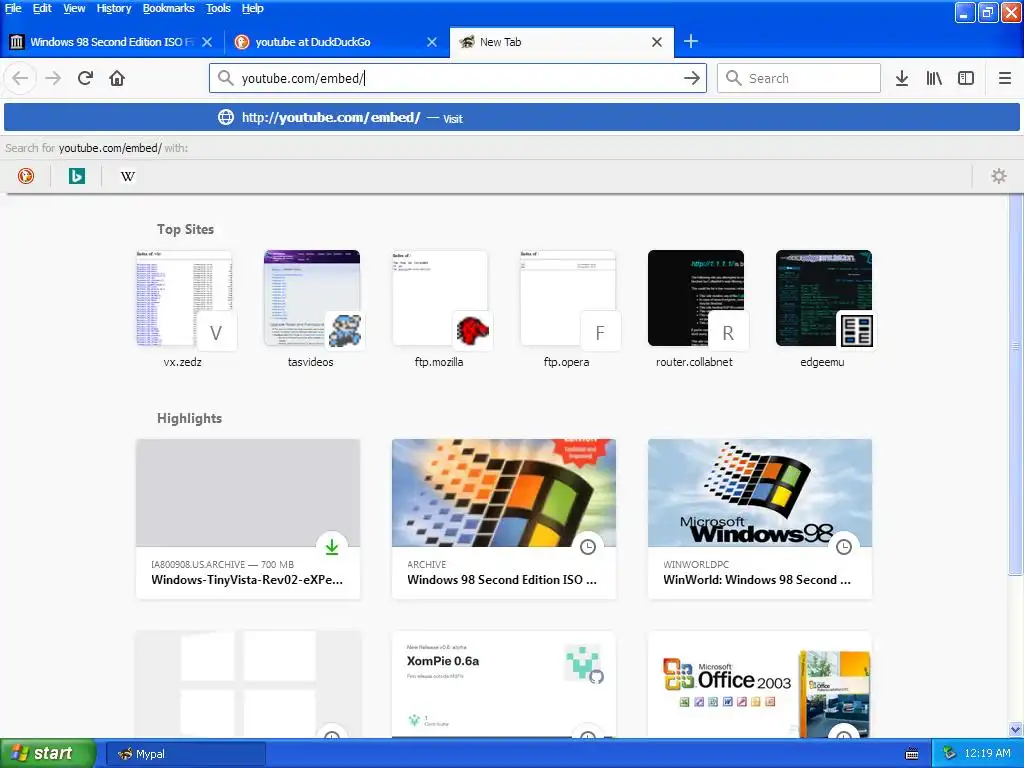Image resolution: width=1024 pixels, height=768 pixels.
Task: Click the tray icon beside the clock
Action: [950, 753]
